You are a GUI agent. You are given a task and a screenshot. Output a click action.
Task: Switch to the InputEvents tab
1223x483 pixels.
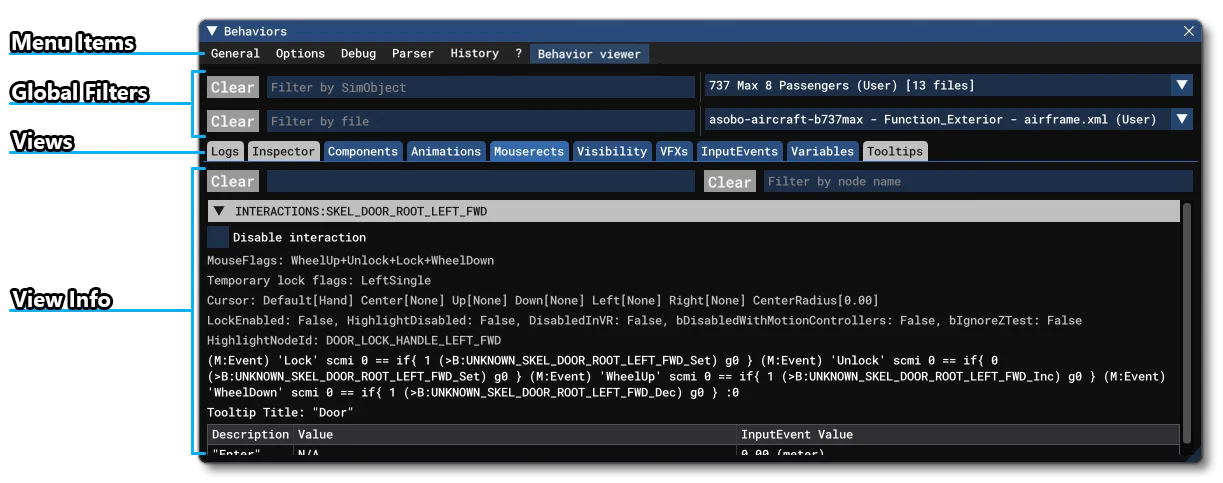pyautogui.click(x=739, y=151)
